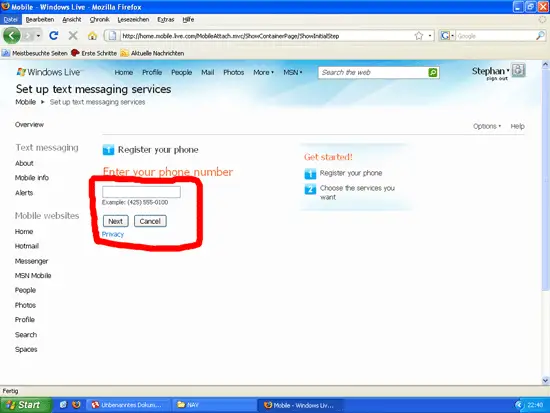
Task: Click the page icon in the URL bar
Action: tap(112, 36)
